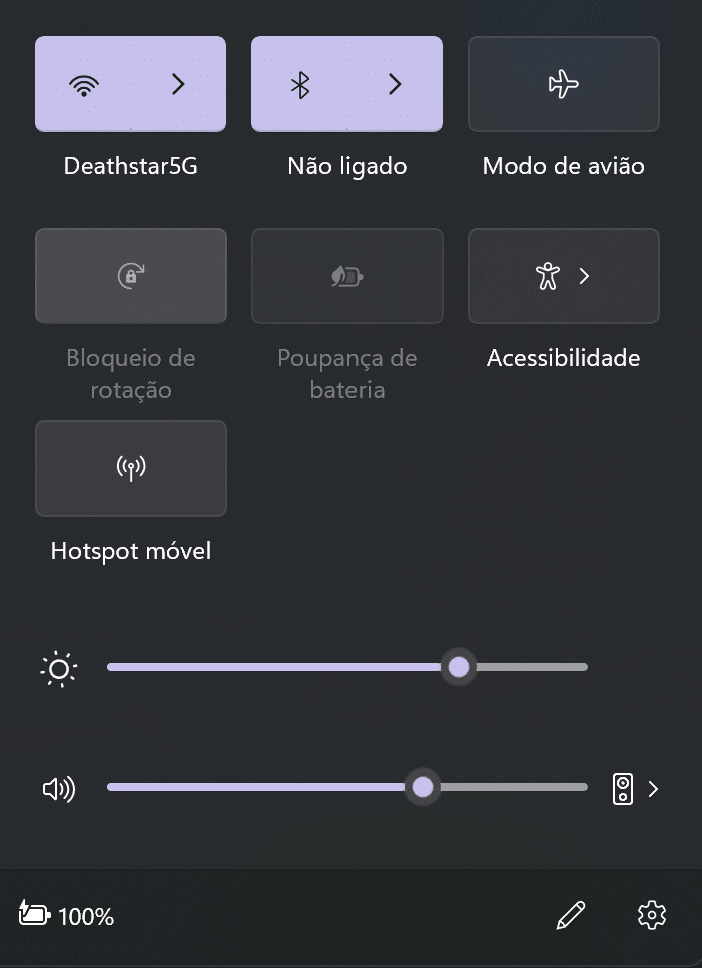
Task: Open Bluetooth devices list chevron
Action: click(x=395, y=85)
